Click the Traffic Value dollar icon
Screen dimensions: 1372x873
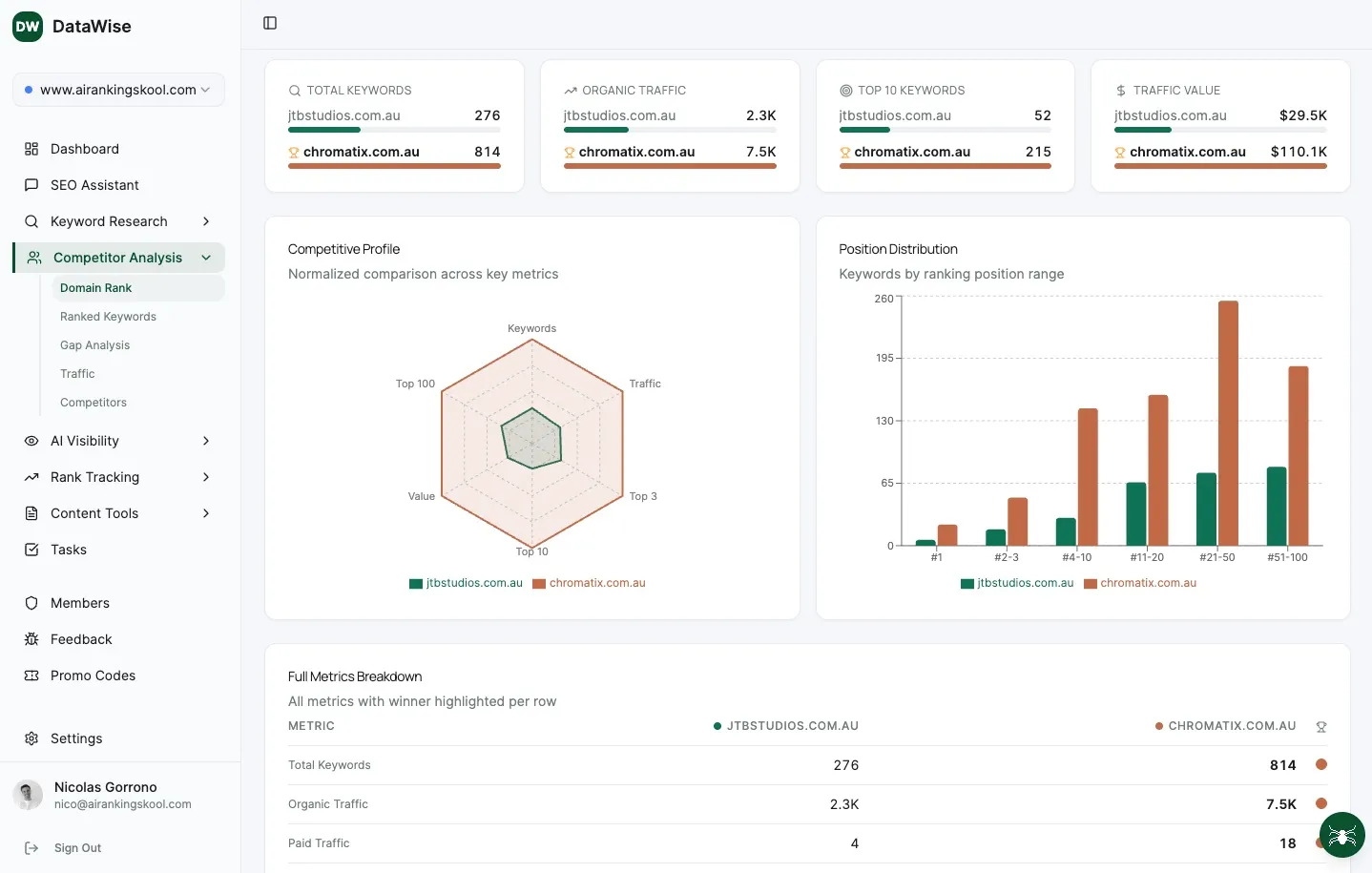coord(1120,90)
